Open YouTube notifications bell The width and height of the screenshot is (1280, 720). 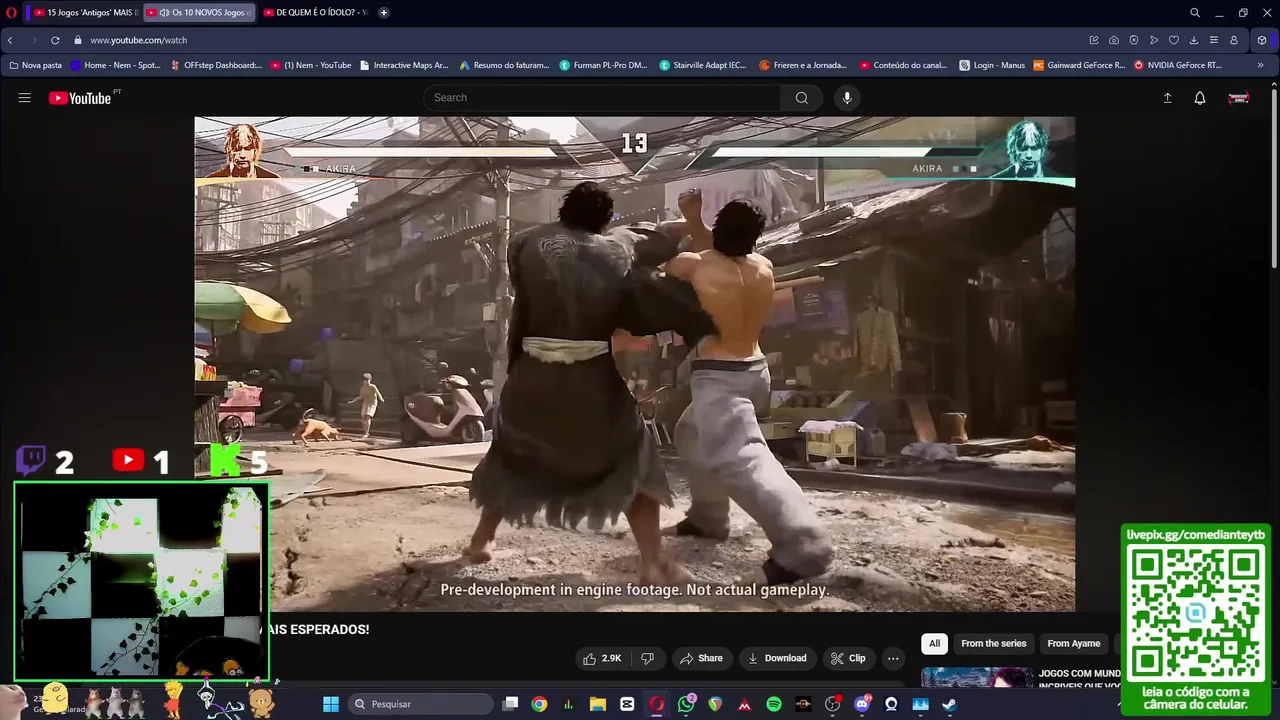pyautogui.click(x=1200, y=98)
